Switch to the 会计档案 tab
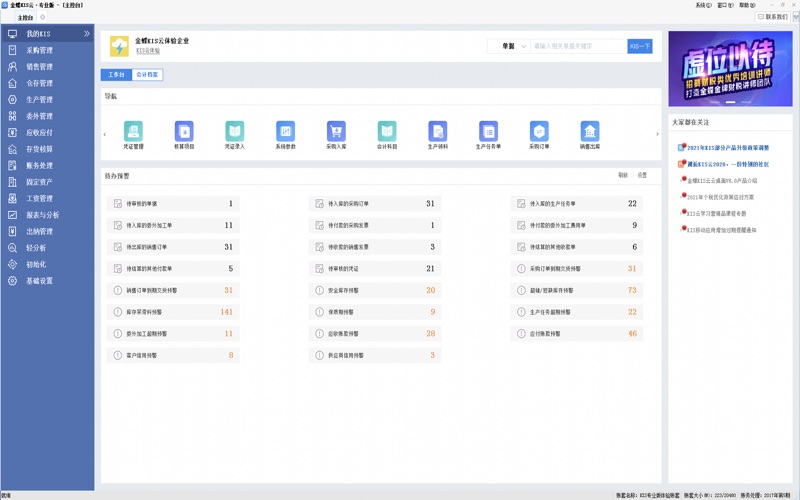This screenshot has height=500, width=800. 147,75
